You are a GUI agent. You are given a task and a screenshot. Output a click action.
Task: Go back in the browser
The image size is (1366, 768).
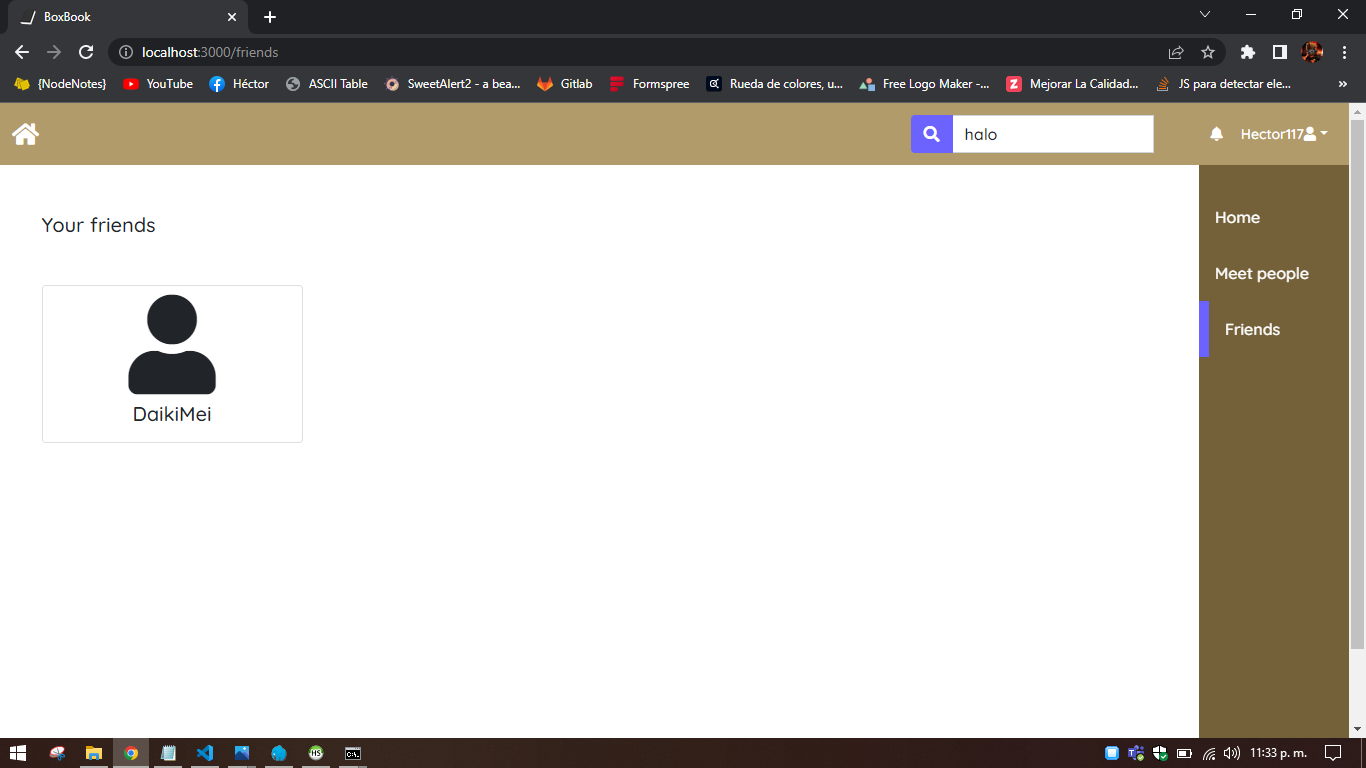click(22, 52)
